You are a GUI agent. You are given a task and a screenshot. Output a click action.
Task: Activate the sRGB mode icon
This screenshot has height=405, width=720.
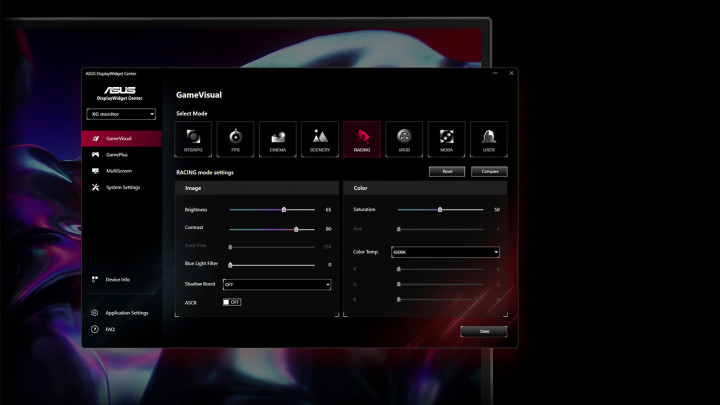(404, 139)
